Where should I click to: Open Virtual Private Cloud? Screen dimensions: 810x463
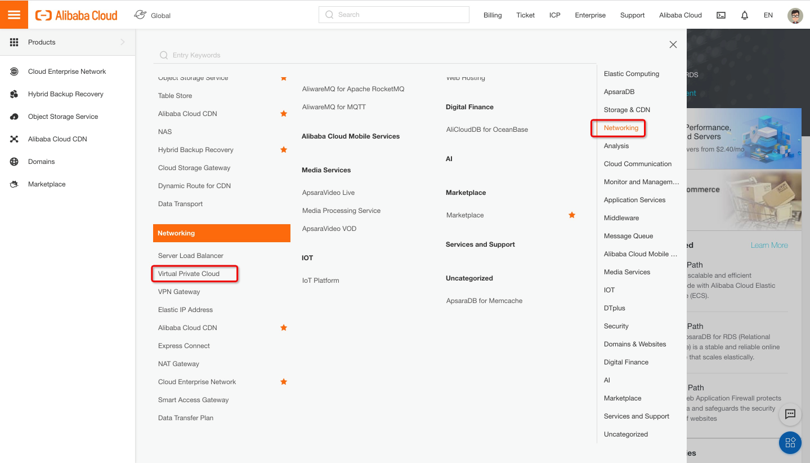[x=189, y=273]
